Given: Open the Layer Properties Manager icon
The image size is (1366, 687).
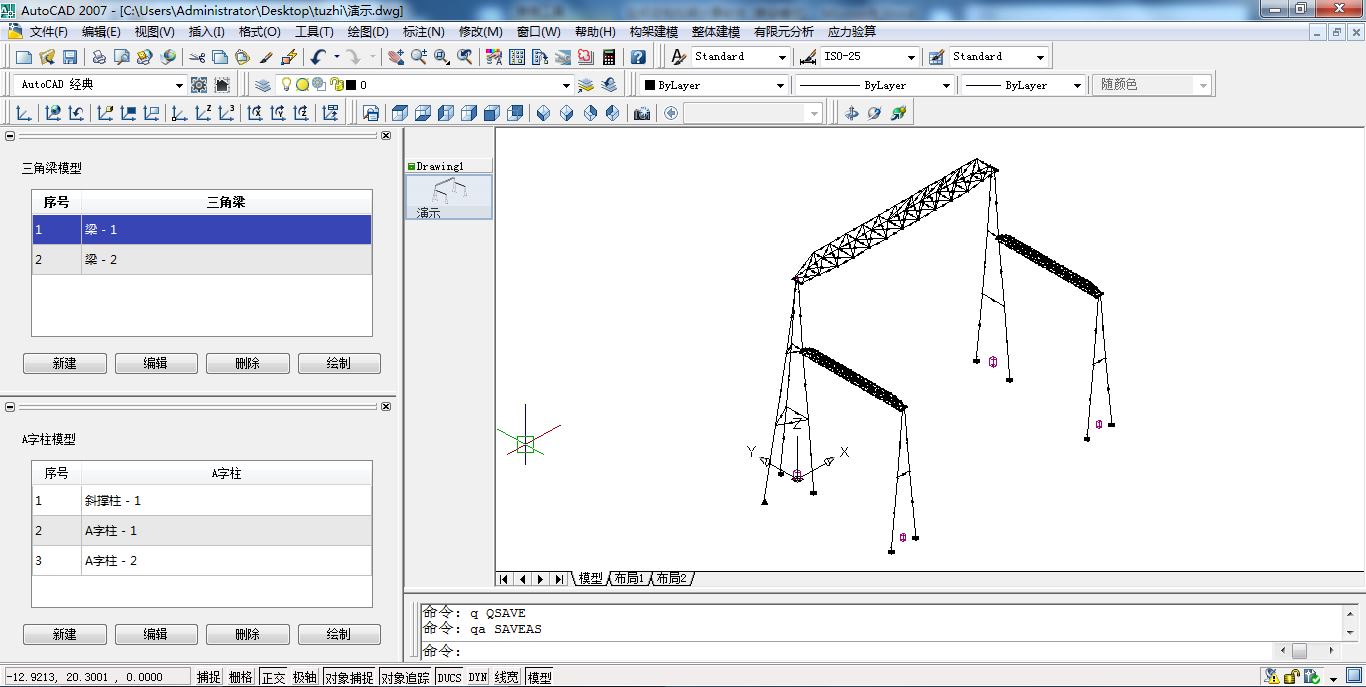Looking at the screenshot, I should pos(262,86).
